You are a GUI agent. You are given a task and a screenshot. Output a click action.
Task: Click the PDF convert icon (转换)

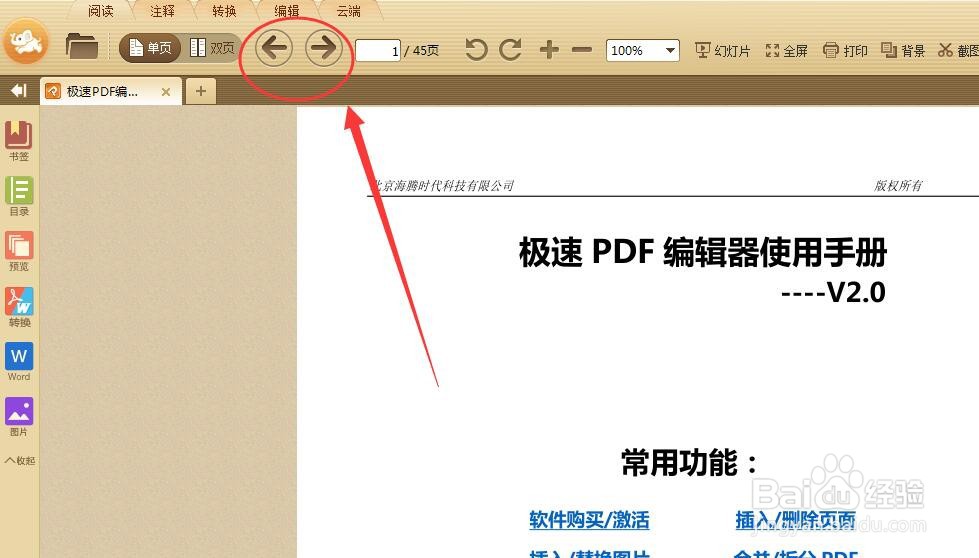pos(19,306)
